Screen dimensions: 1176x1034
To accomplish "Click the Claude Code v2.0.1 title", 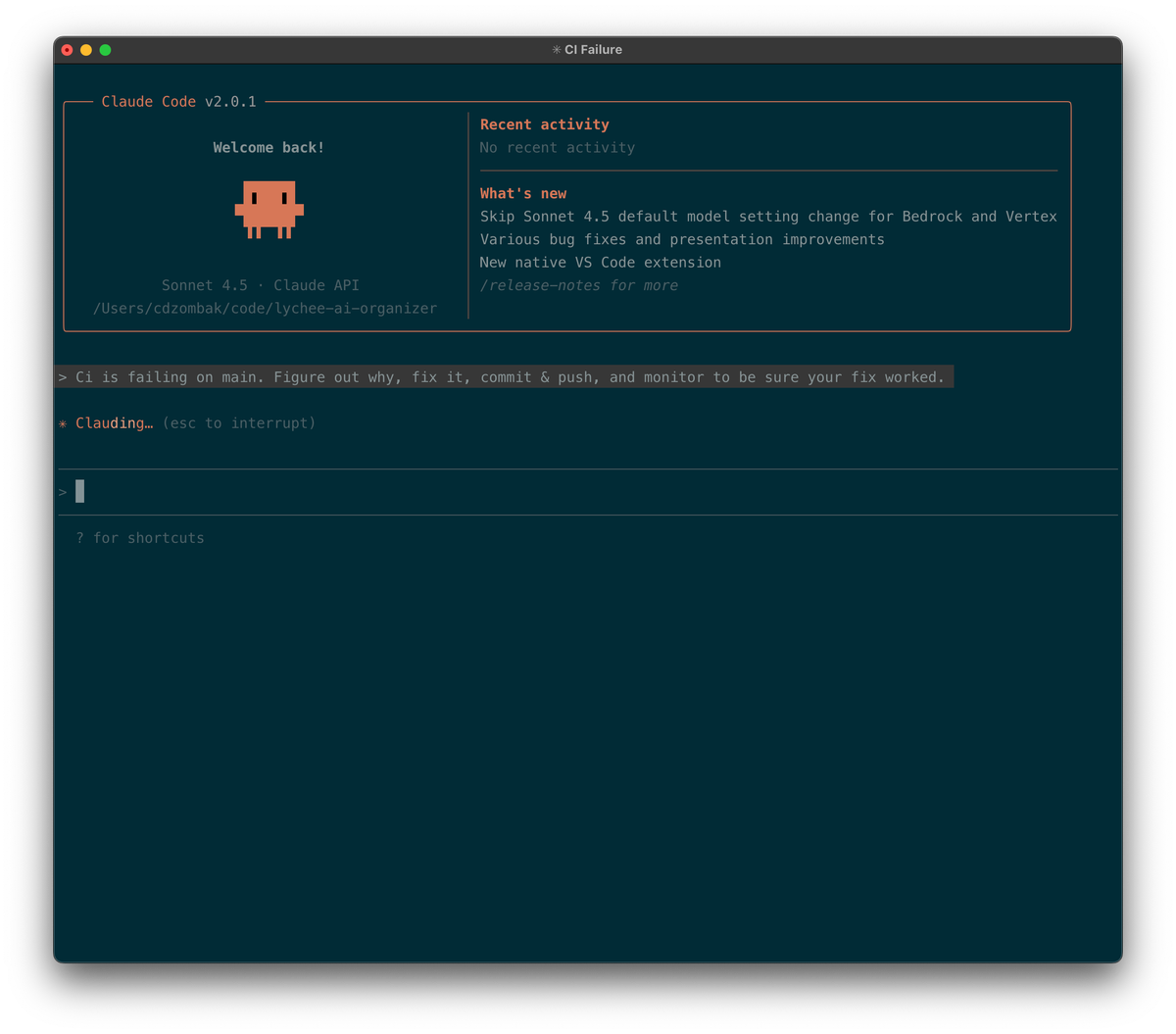I will 178,102.
